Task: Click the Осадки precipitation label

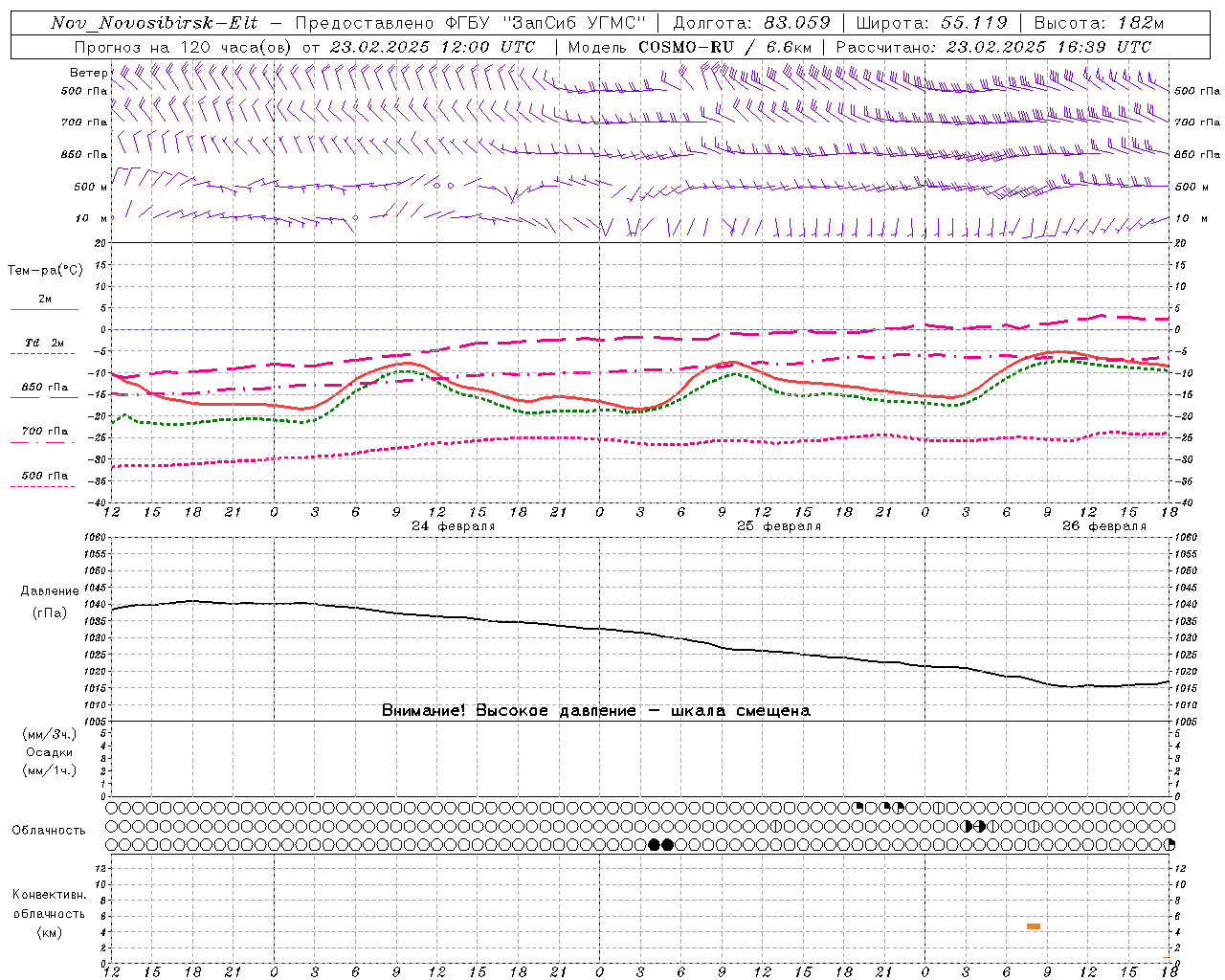Action: (50, 752)
